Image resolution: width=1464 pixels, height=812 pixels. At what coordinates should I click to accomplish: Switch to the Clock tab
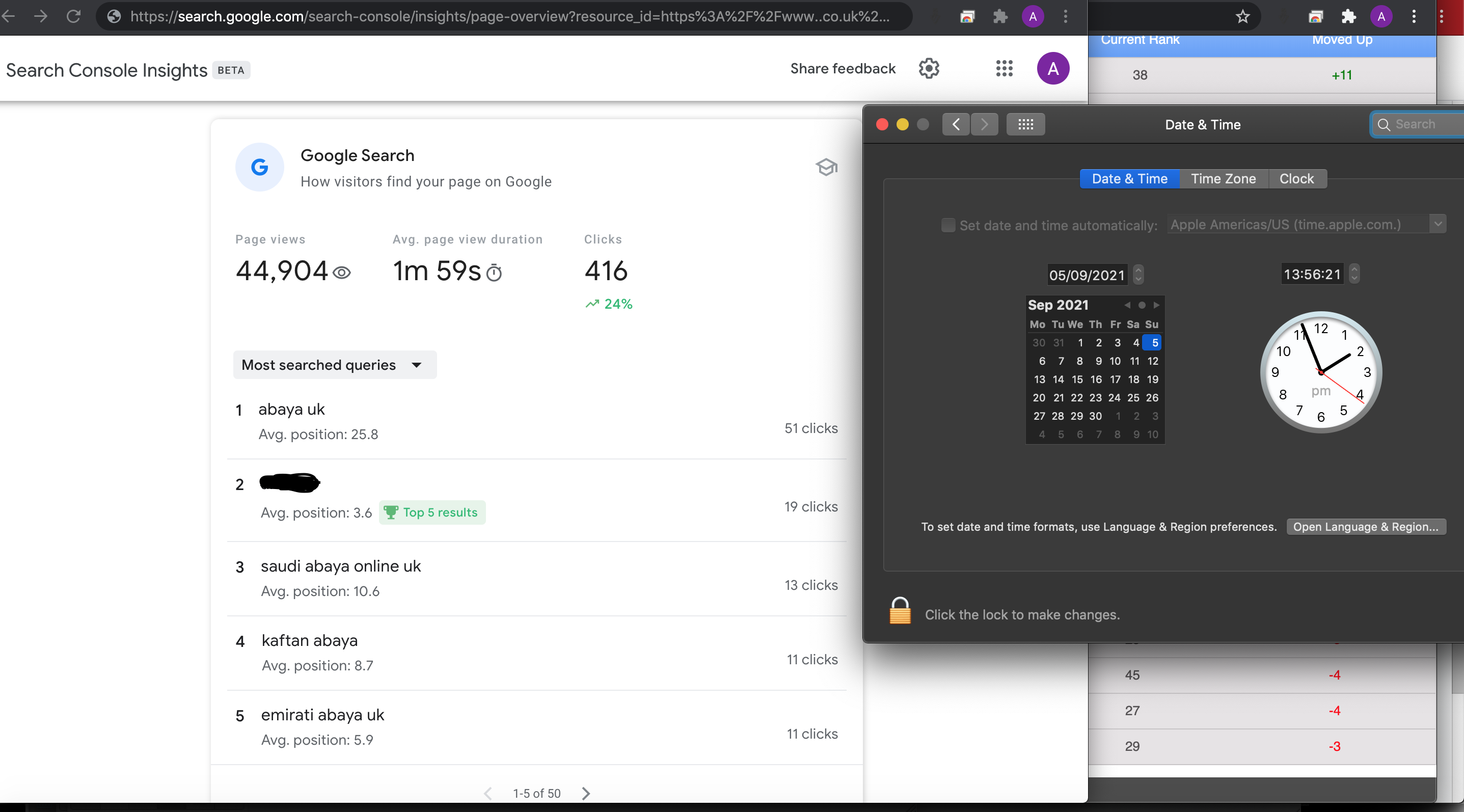pyautogui.click(x=1297, y=179)
